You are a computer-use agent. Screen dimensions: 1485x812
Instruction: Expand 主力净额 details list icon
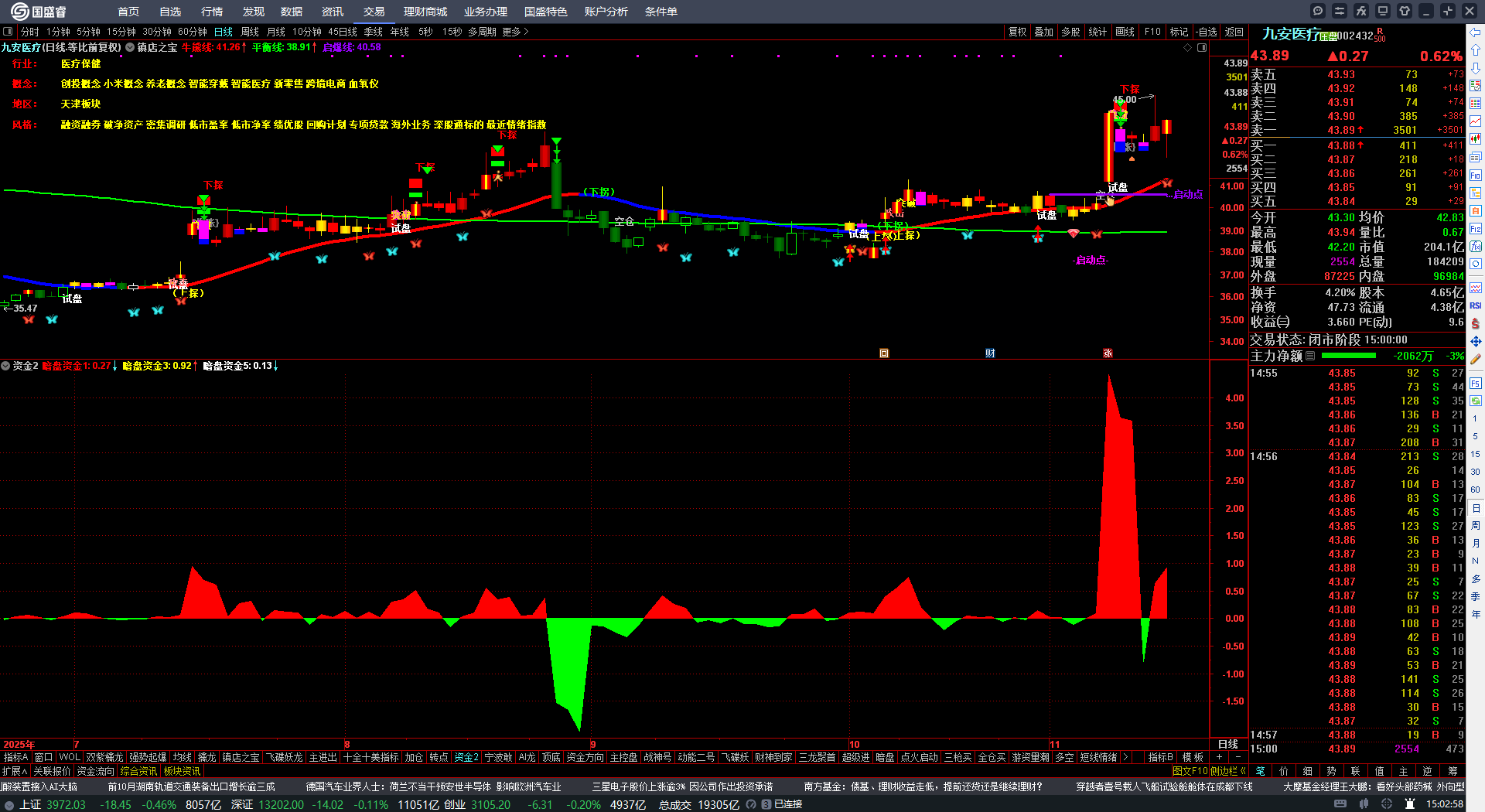1310,356
